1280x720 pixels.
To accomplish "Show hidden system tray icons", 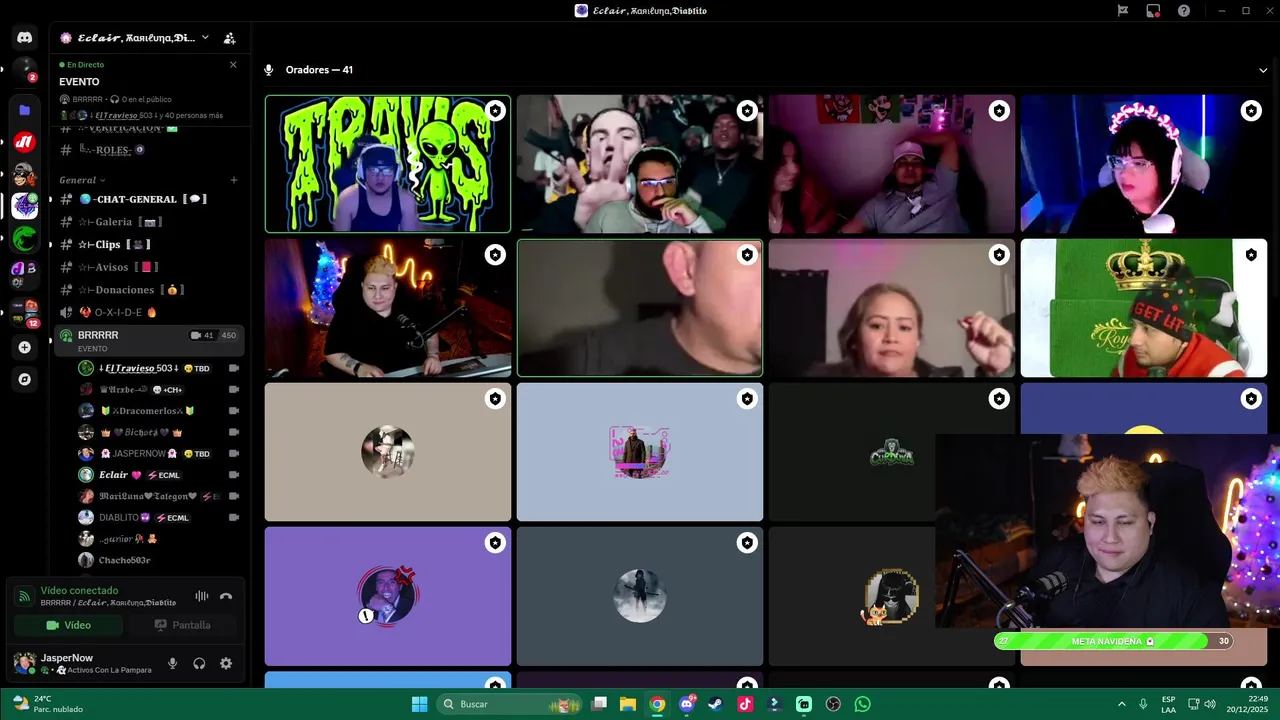I will click(1121, 704).
